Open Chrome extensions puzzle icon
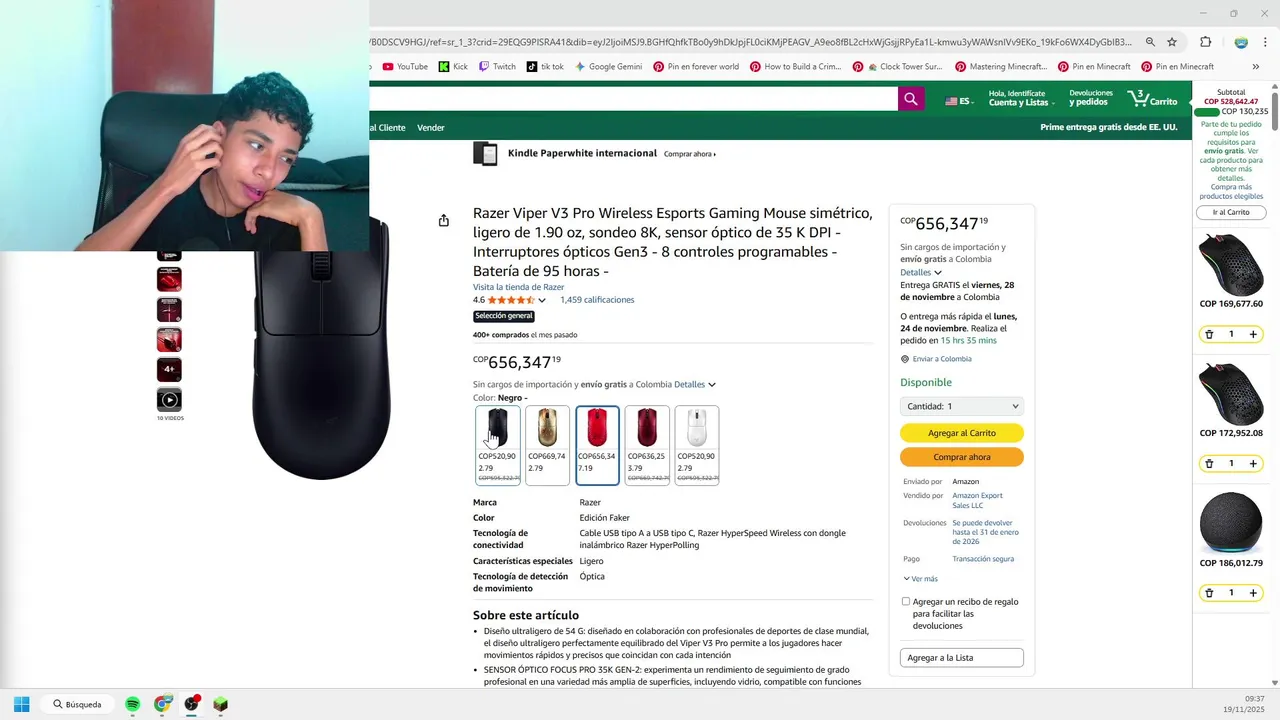The image size is (1280, 720). point(1205,42)
